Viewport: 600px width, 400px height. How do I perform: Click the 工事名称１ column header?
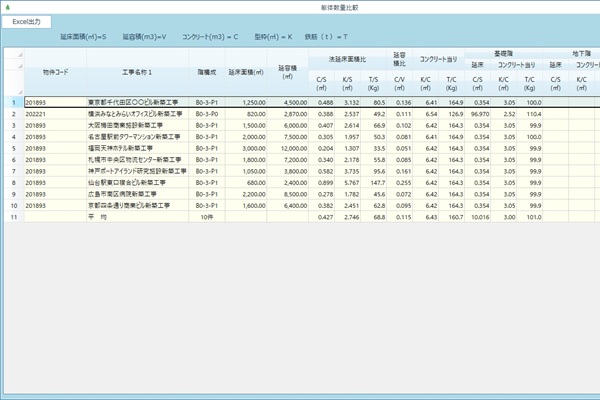coord(138,72)
